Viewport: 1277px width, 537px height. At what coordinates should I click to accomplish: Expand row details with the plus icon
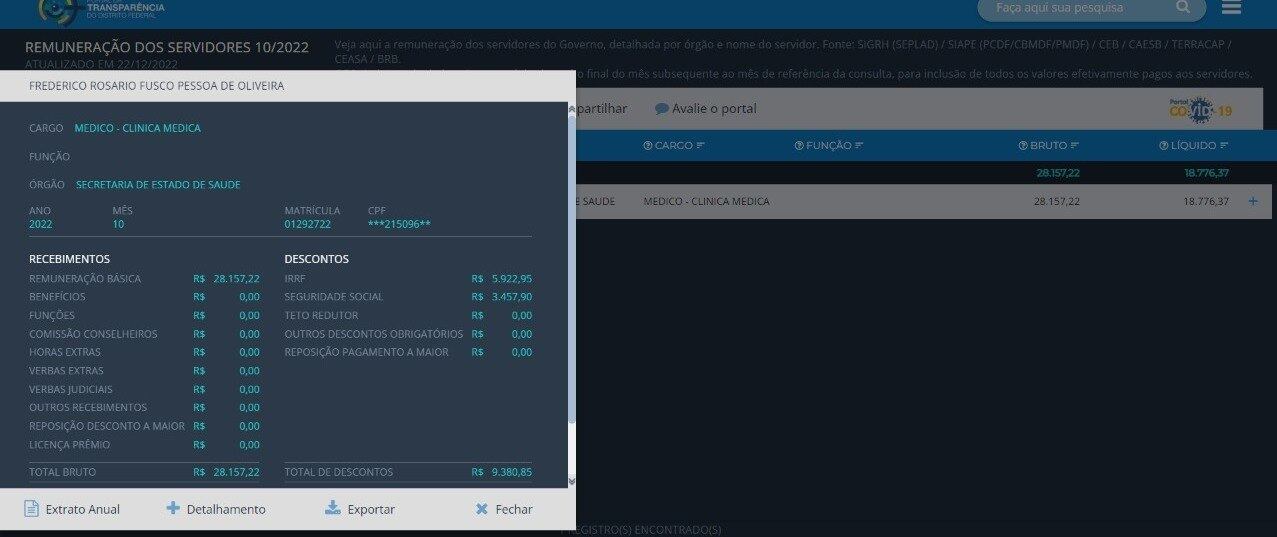click(1253, 202)
